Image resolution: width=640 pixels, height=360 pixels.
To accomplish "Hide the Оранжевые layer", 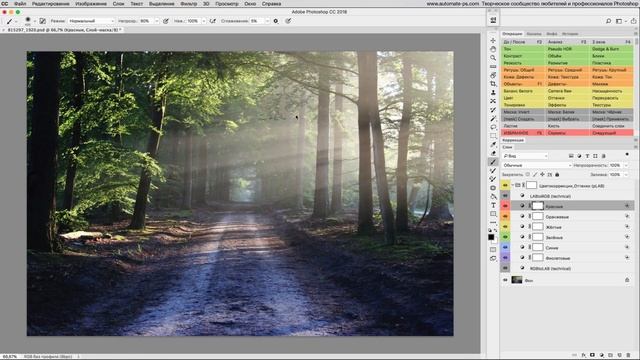I will point(505,216).
